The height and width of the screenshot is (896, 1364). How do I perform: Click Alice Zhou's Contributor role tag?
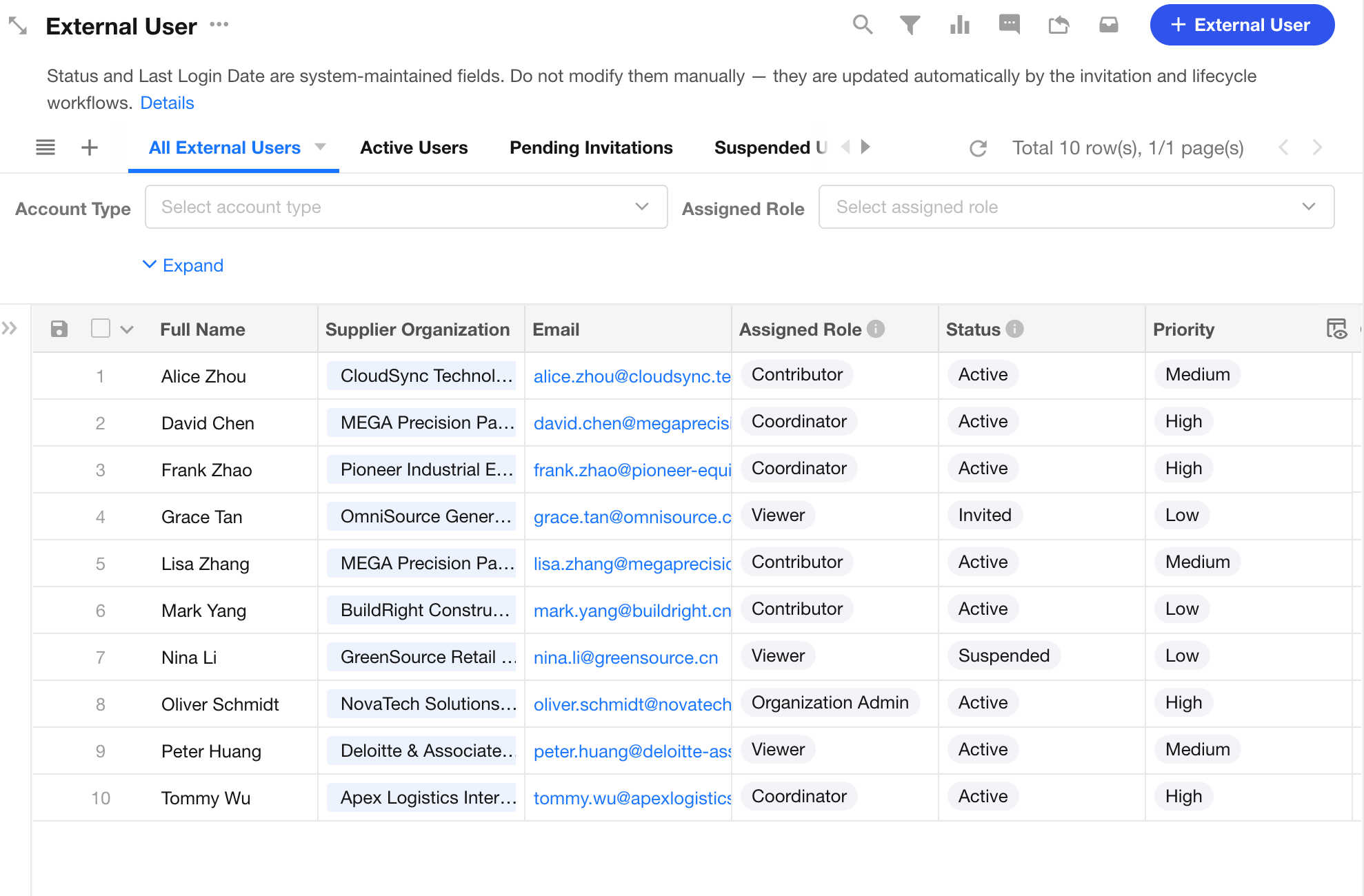(797, 374)
